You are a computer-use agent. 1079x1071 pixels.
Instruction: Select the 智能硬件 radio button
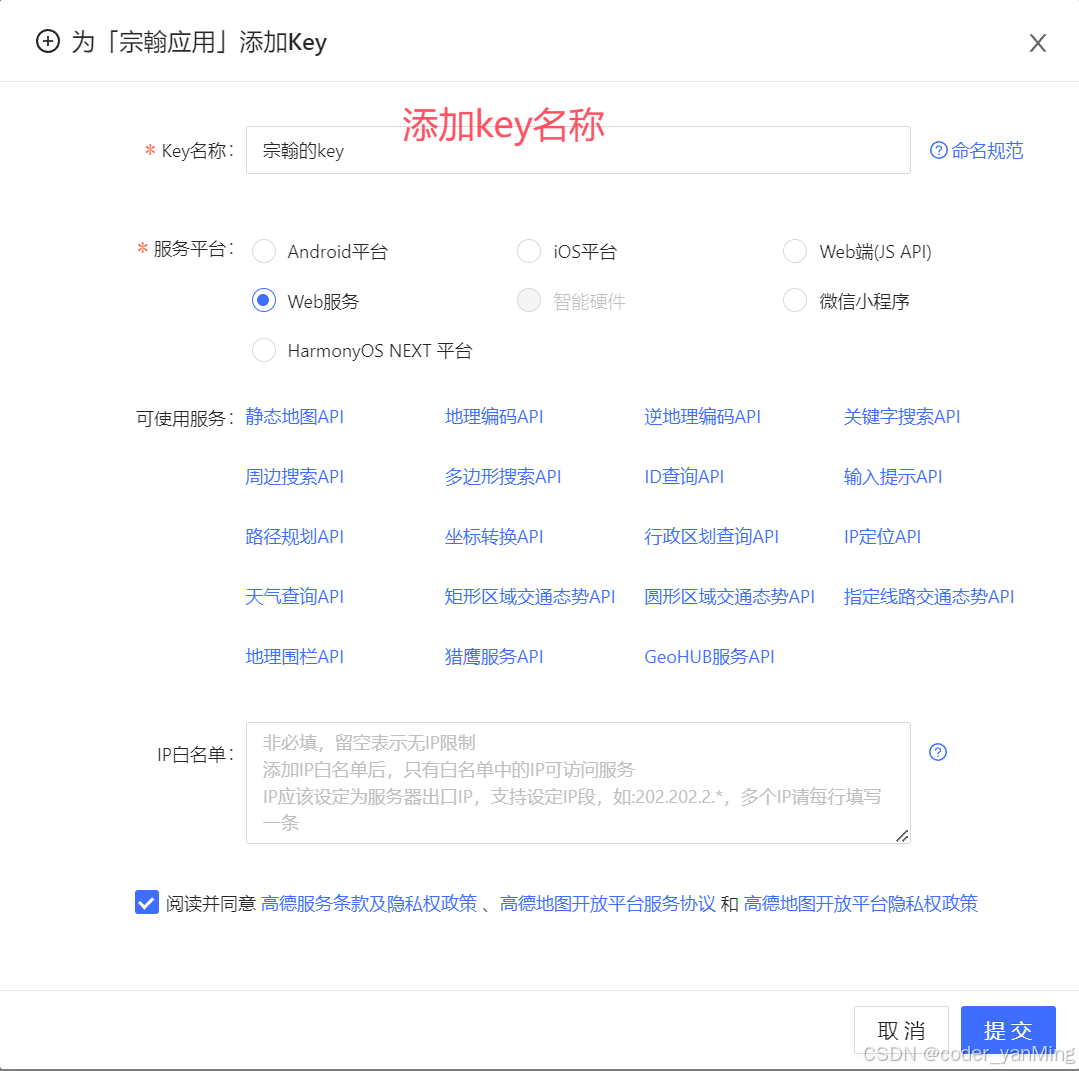point(528,301)
